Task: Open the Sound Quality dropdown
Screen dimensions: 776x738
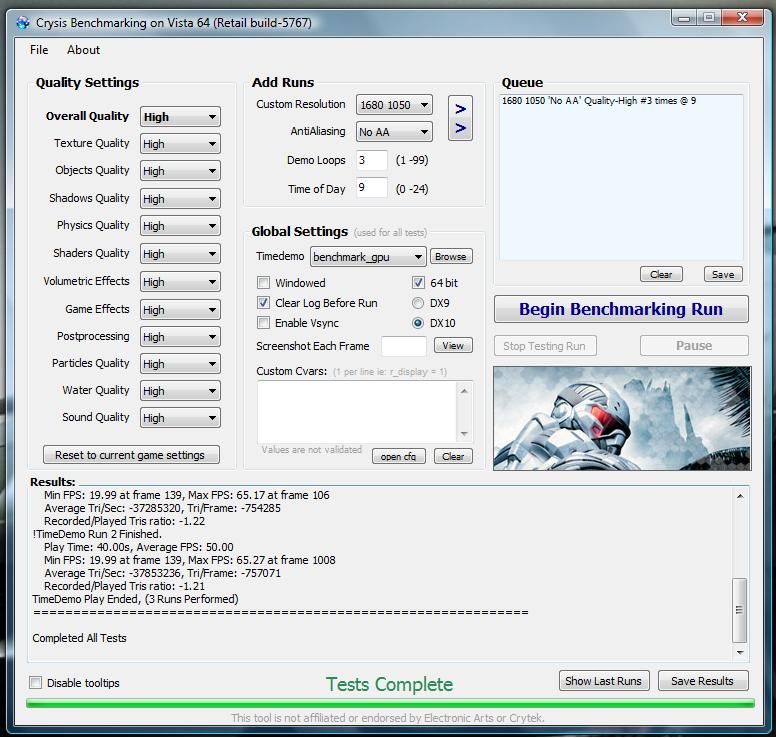Action: [x=180, y=418]
